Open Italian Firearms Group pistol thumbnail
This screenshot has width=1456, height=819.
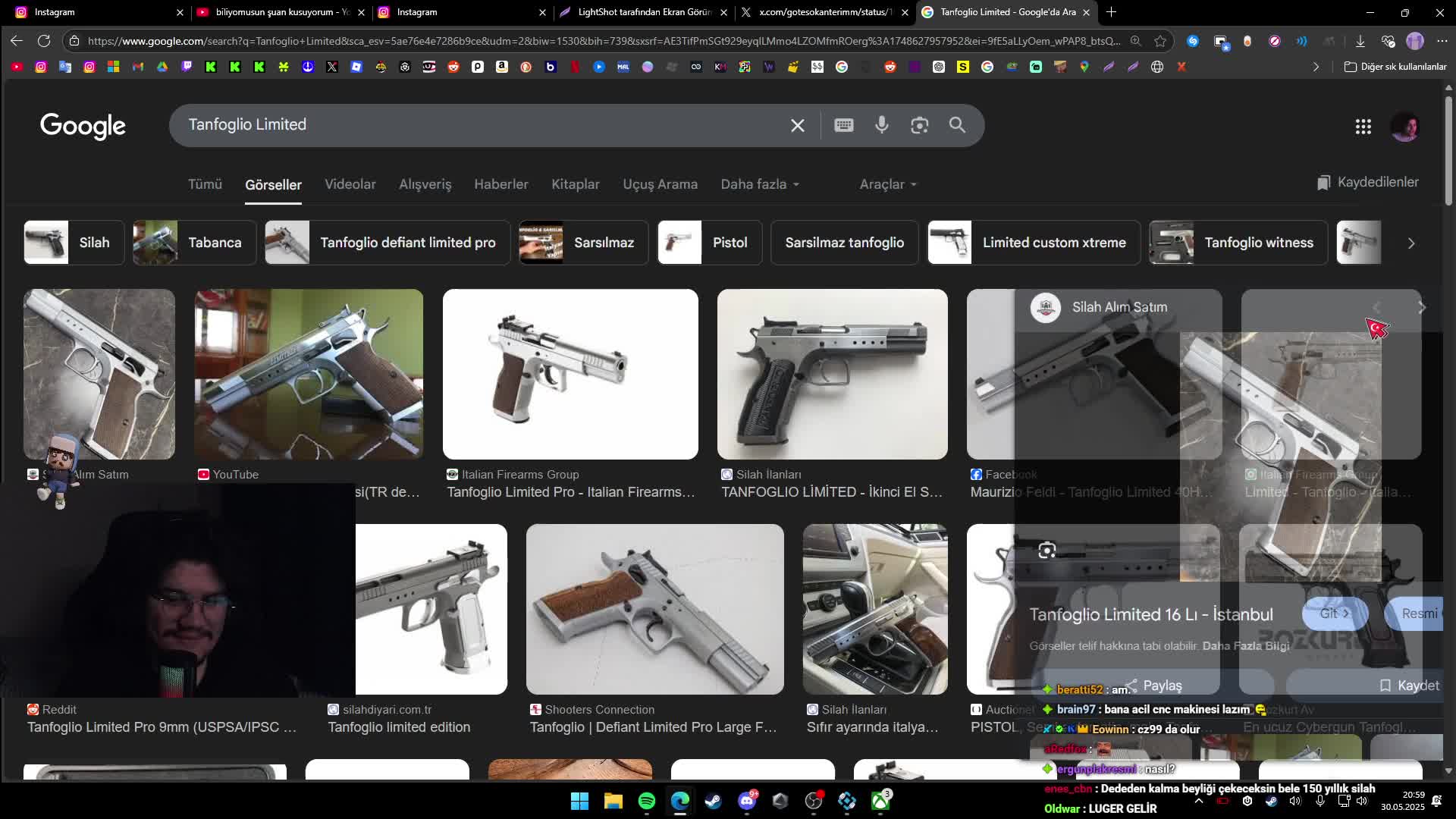(x=570, y=374)
